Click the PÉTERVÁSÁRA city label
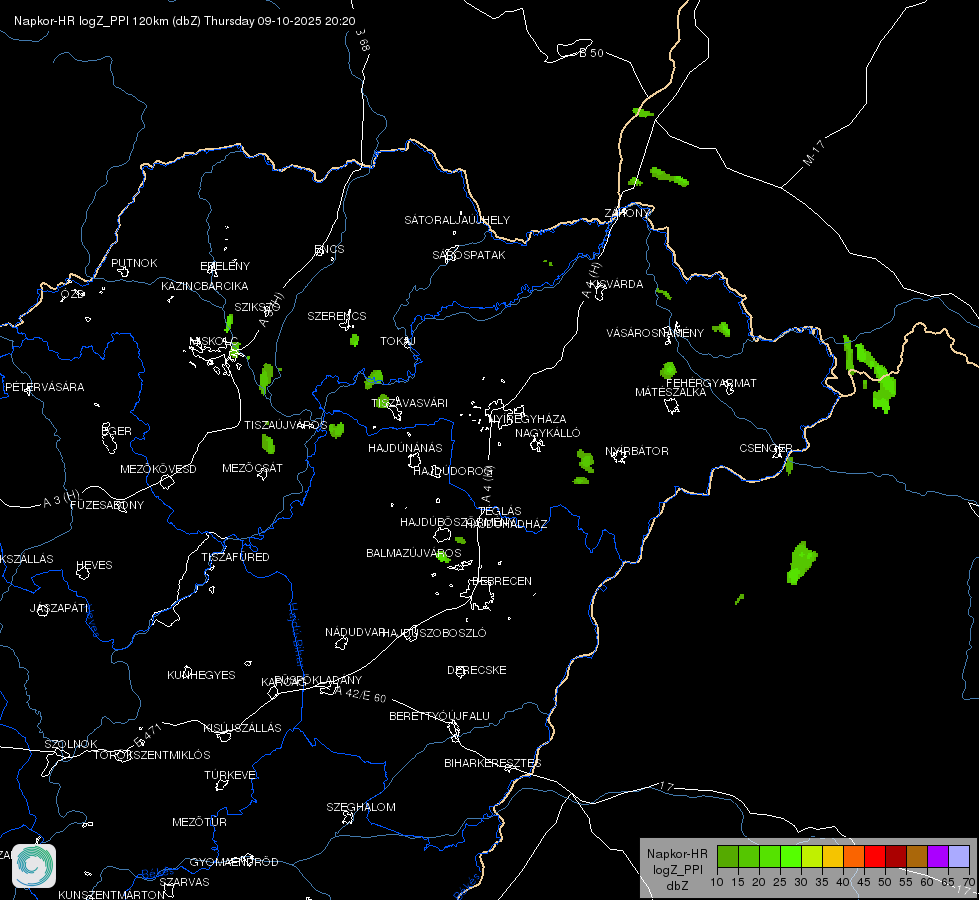Screen dimensions: 979x900 [44, 387]
